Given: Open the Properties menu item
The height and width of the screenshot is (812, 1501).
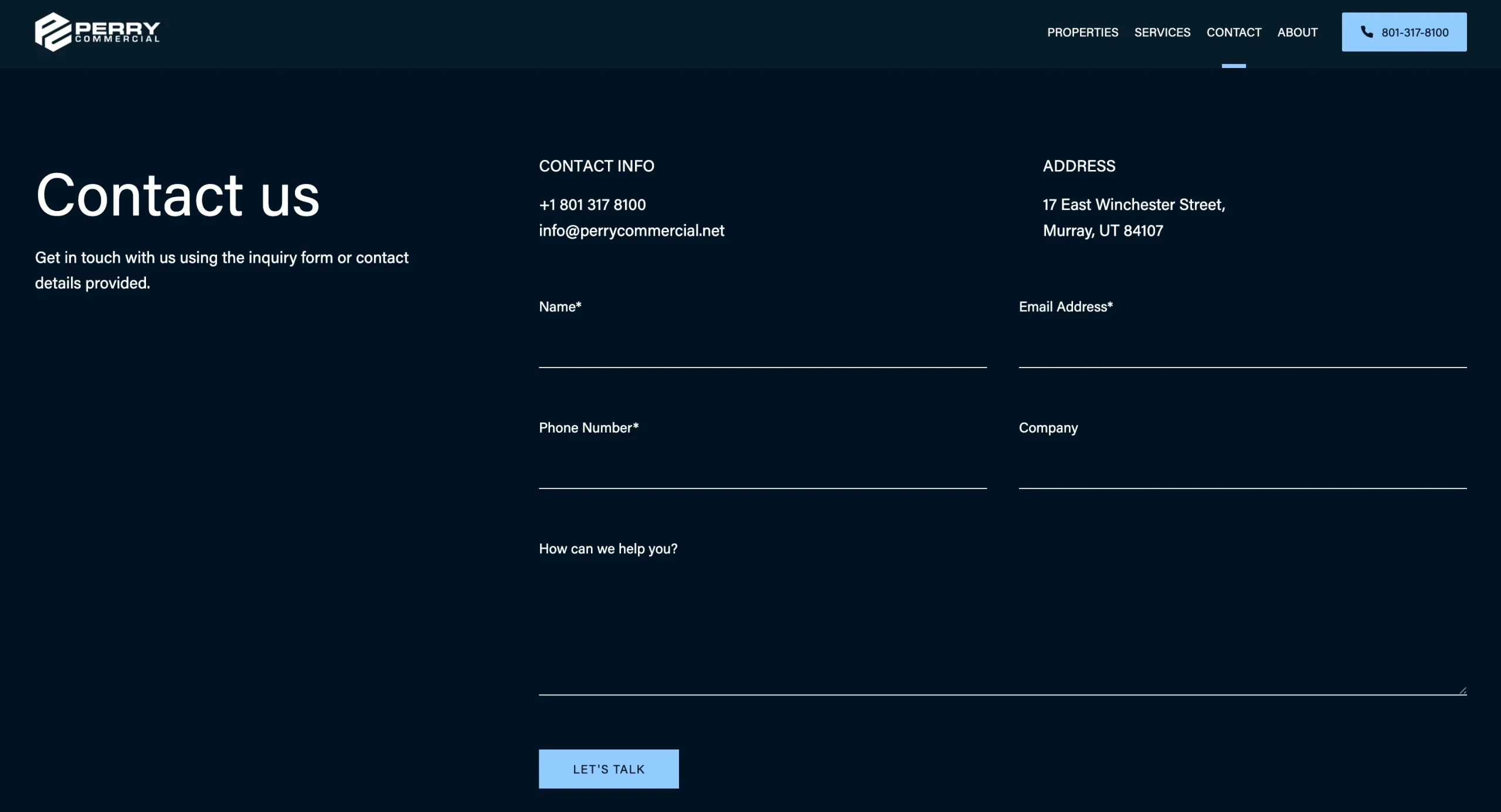Looking at the screenshot, I should [x=1082, y=32].
